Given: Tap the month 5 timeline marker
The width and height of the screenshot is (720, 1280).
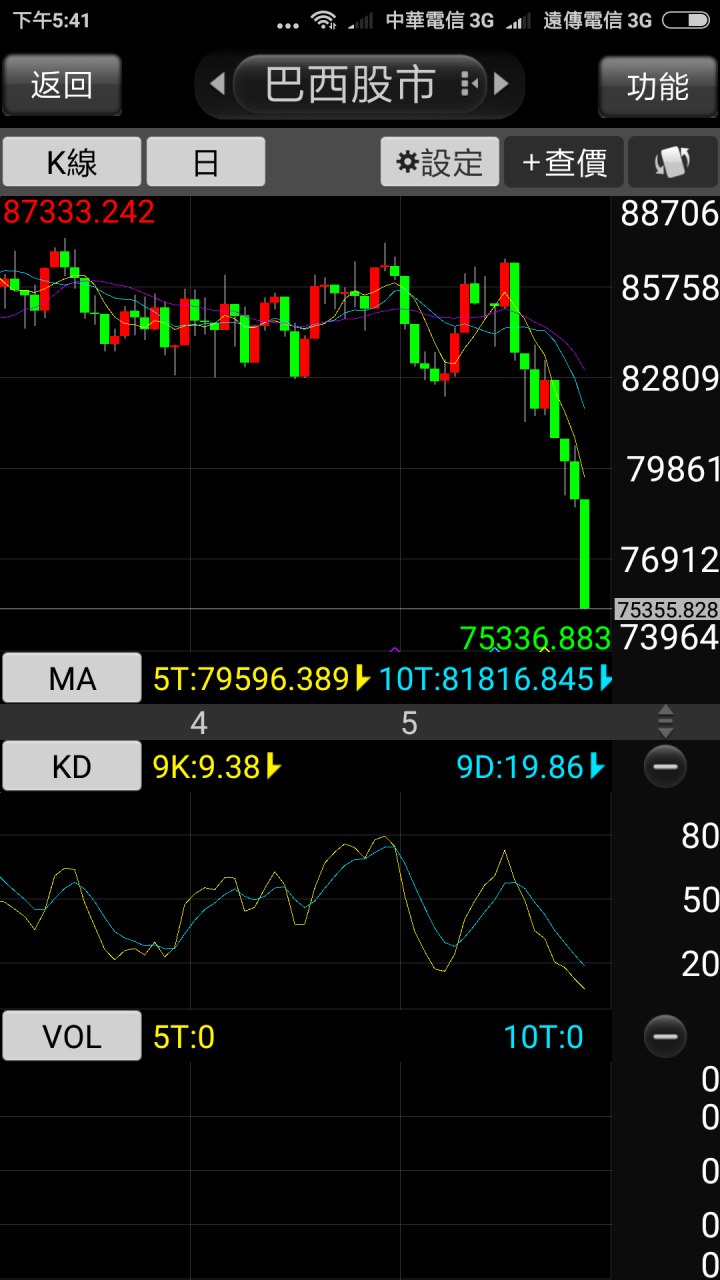Looking at the screenshot, I should tap(409, 723).
